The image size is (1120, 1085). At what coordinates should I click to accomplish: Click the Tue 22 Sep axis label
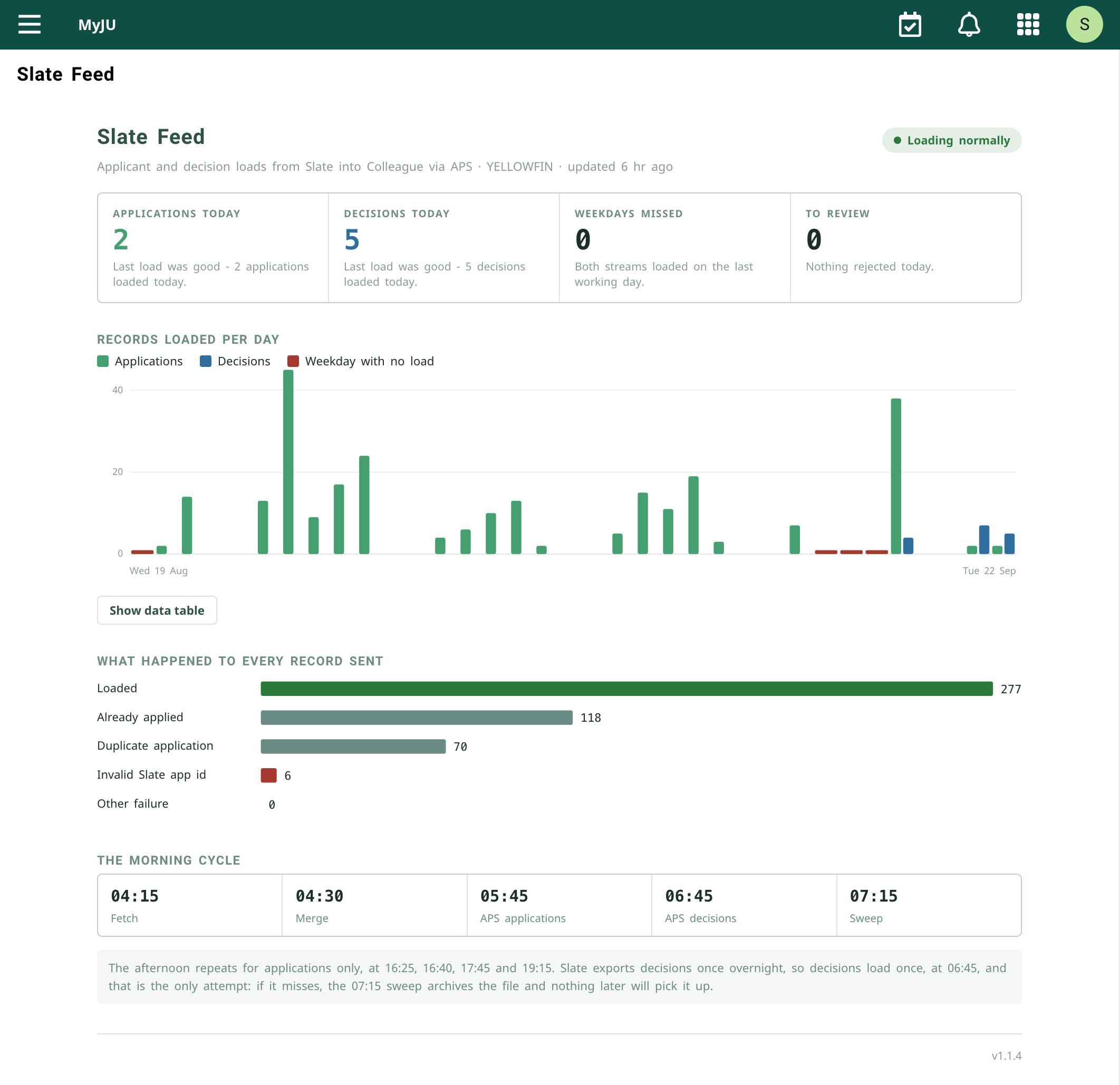989,571
